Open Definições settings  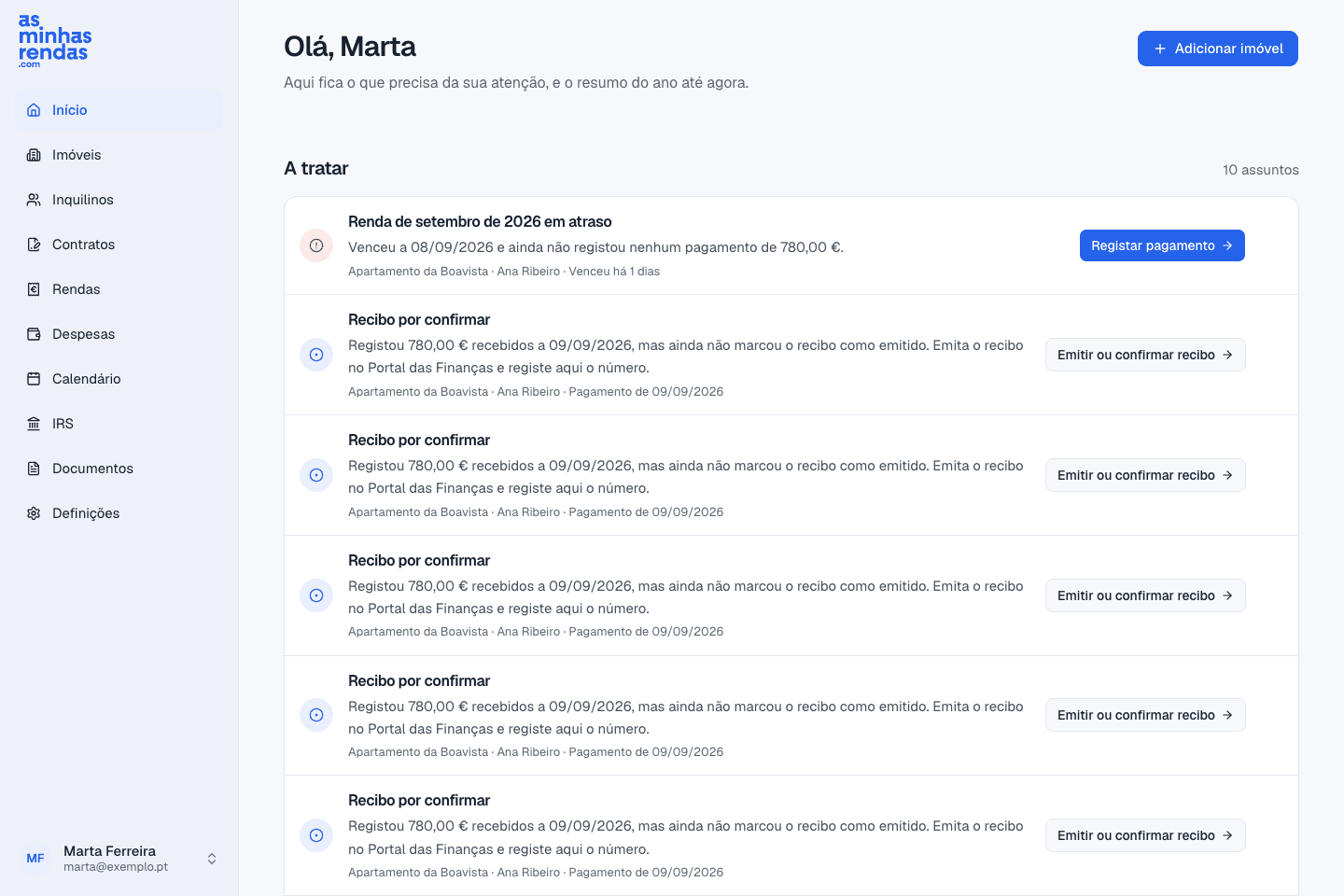pos(119,513)
